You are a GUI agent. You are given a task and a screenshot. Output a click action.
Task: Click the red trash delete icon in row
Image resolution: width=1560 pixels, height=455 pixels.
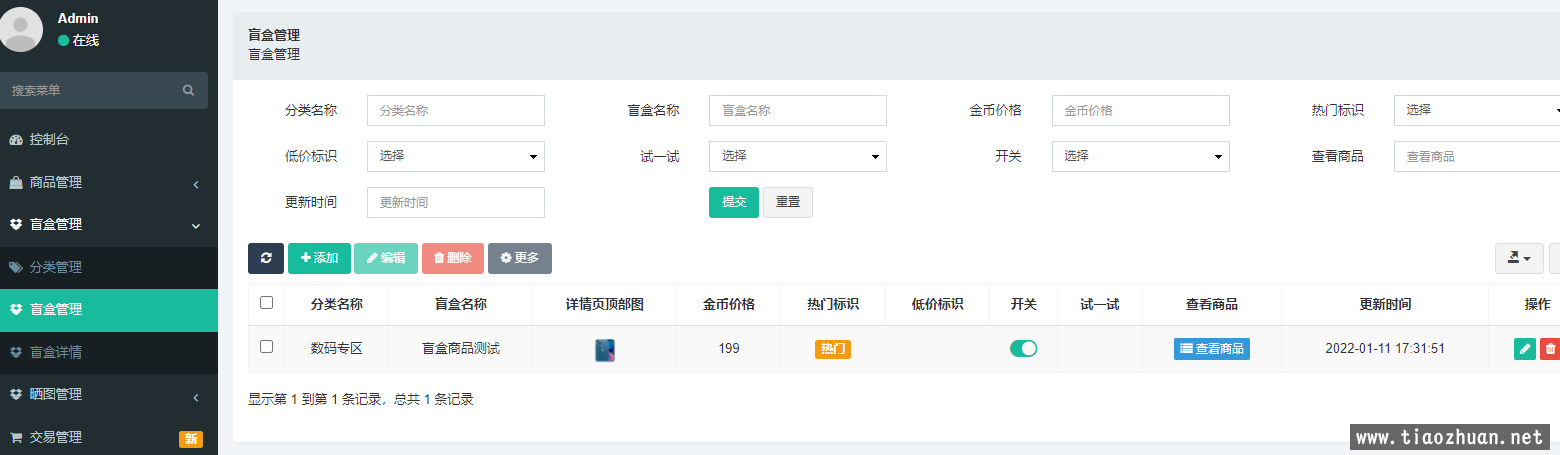1550,349
